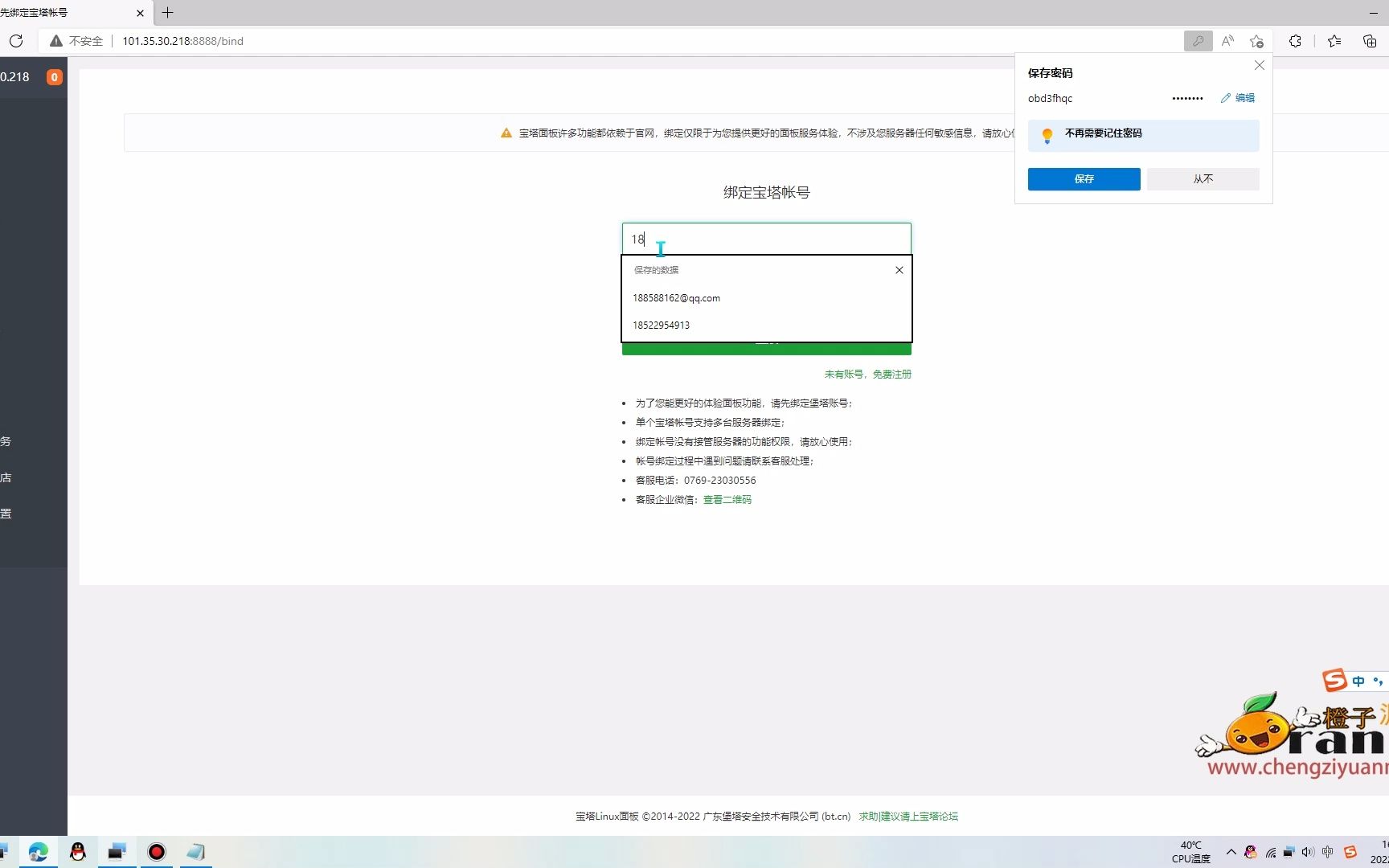The image size is (1389, 868).
Task: Click customer service phone 0769-23030556 text
Action: pyautogui.click(x=719, y=481)
